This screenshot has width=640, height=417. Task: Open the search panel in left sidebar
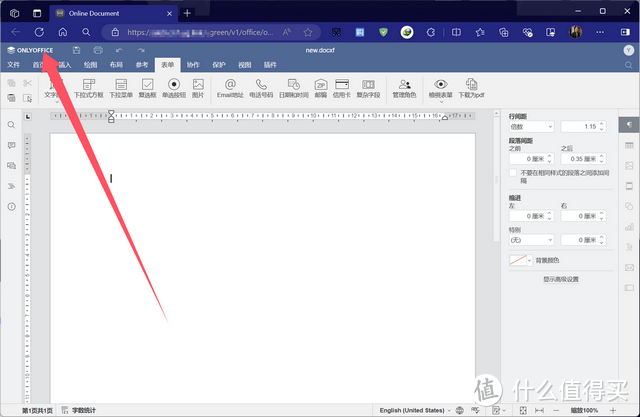click(11, 125)
